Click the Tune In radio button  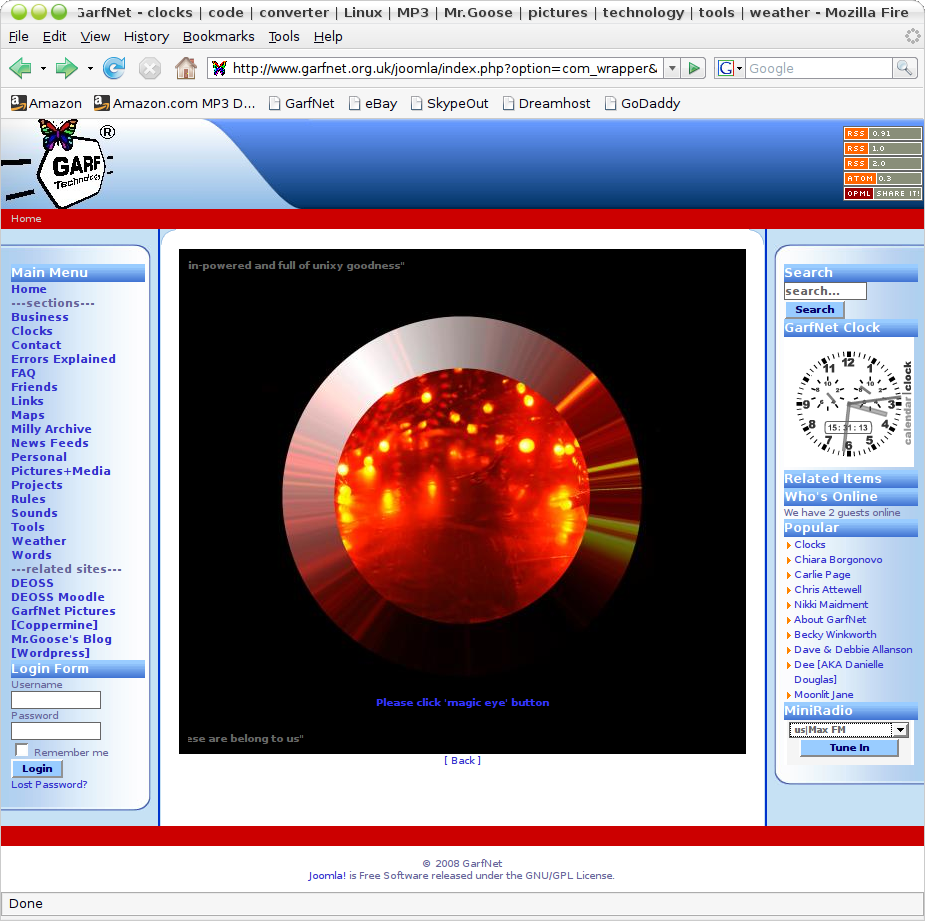tap(849, 748)
